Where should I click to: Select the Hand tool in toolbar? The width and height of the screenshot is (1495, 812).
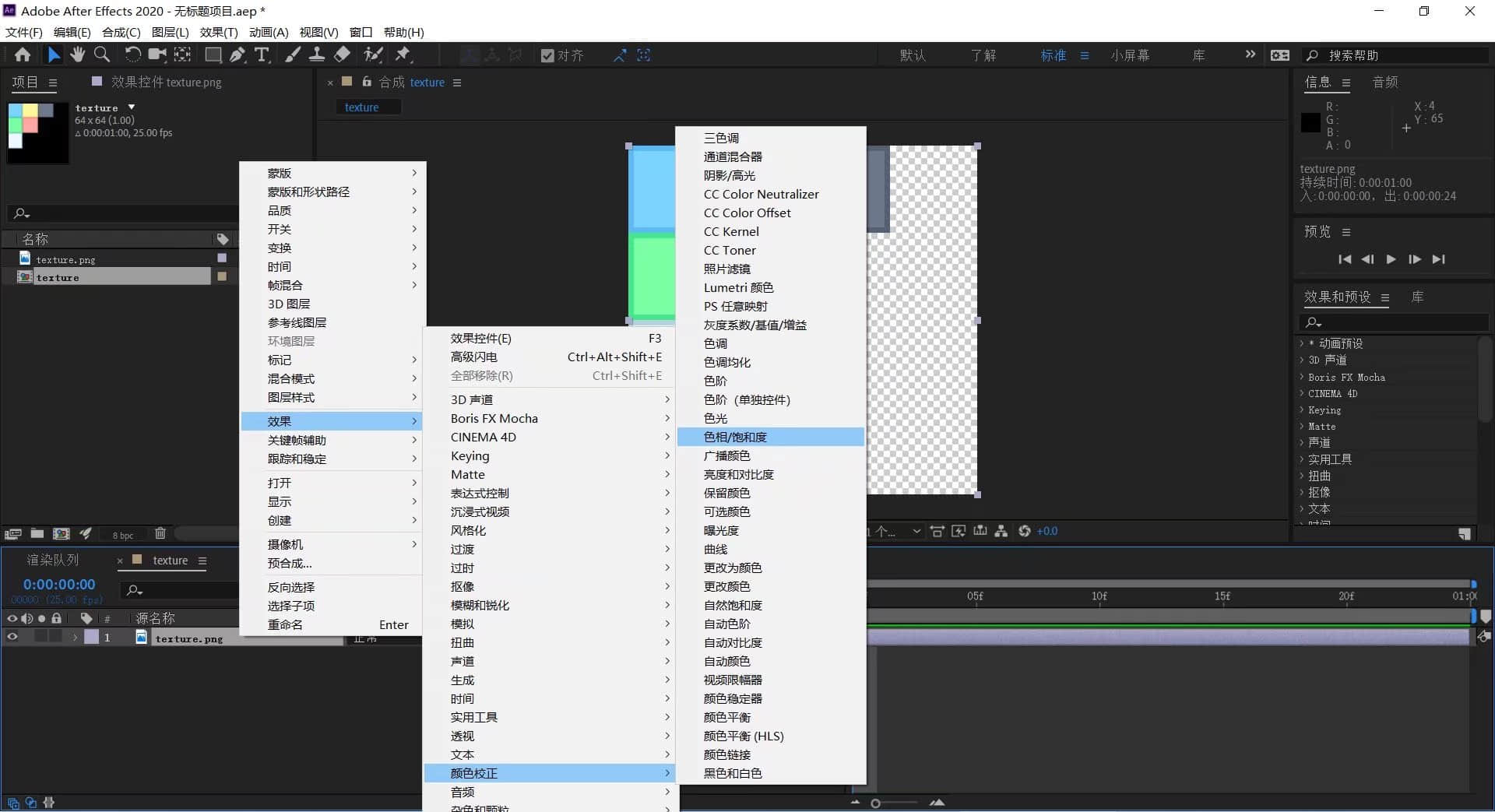(x=77, y=54)
